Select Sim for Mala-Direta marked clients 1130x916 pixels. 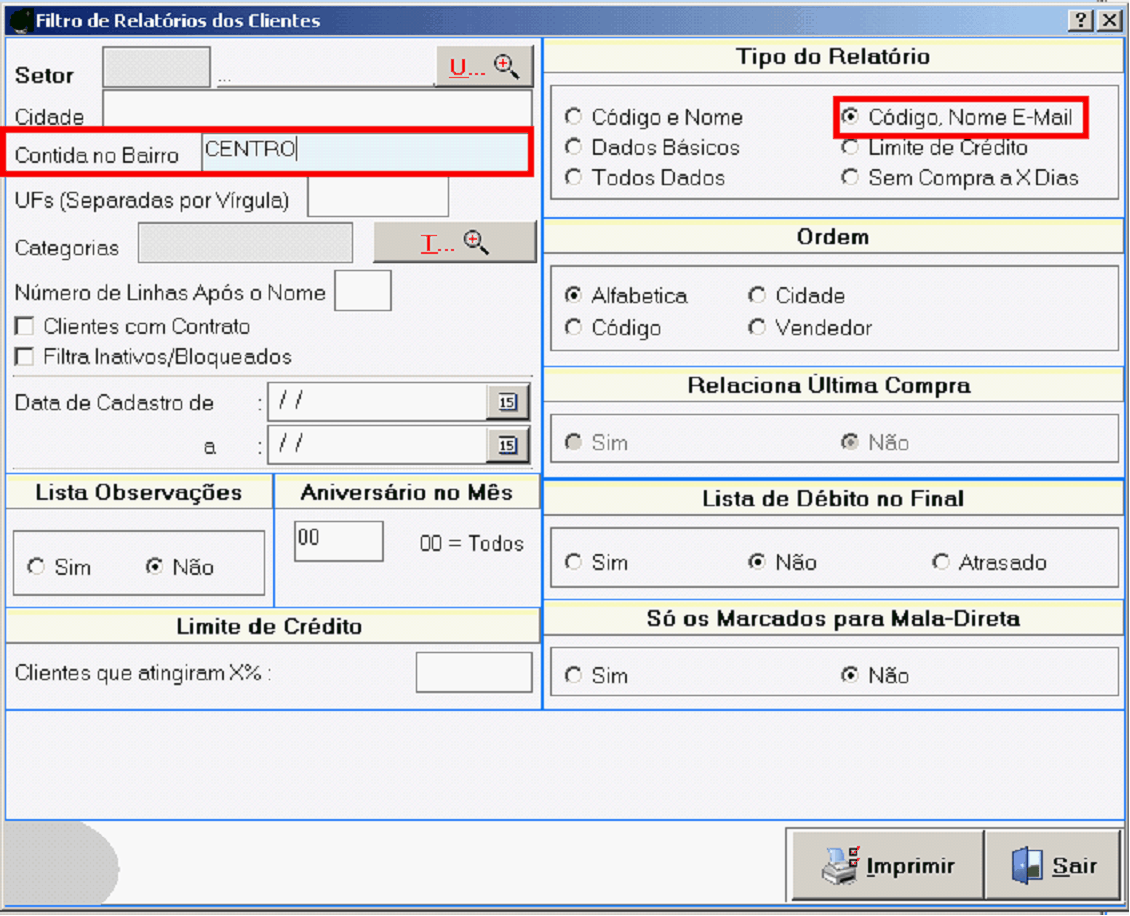coord(574,676)
